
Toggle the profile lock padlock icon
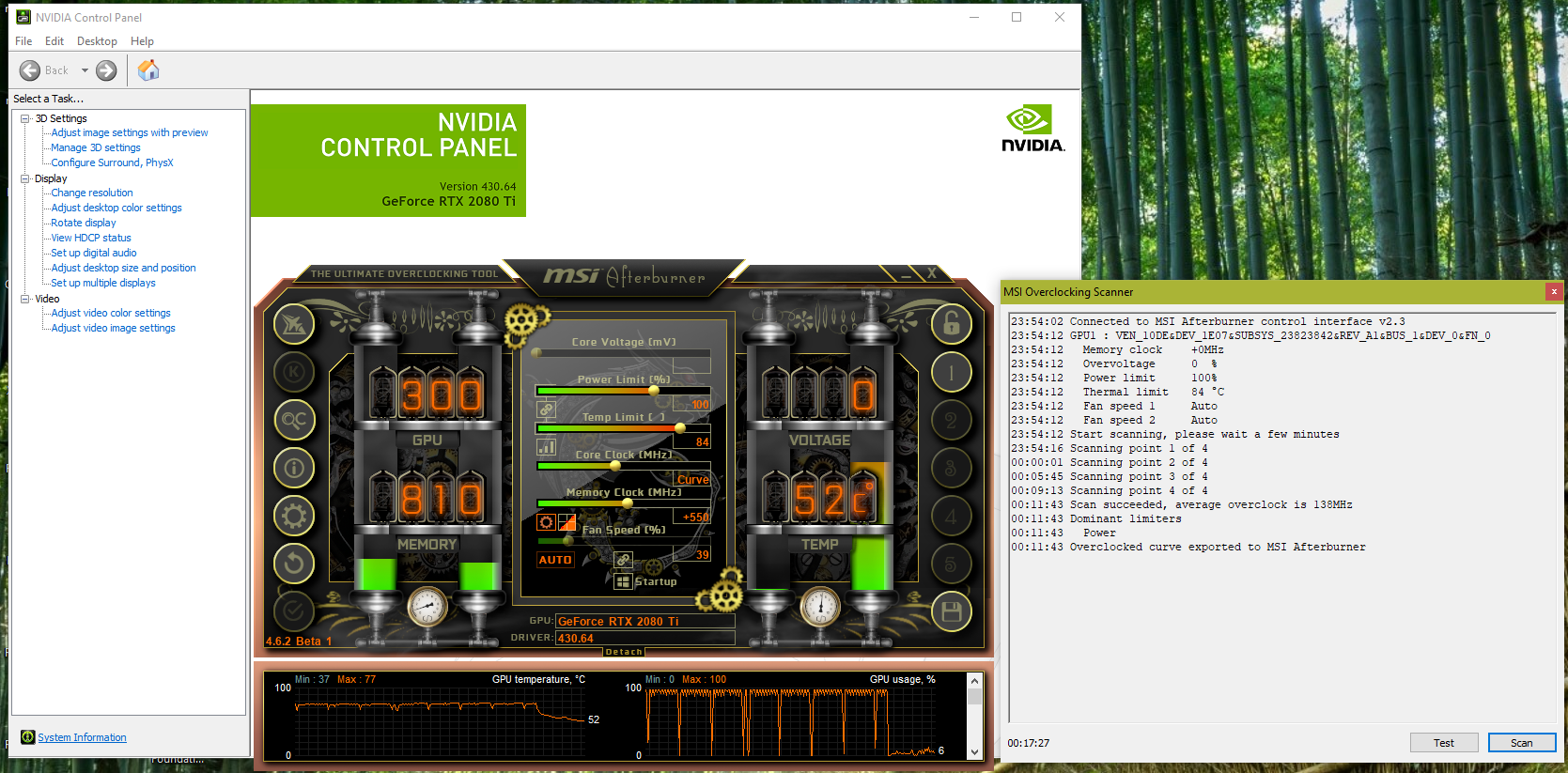pos(951,324)
